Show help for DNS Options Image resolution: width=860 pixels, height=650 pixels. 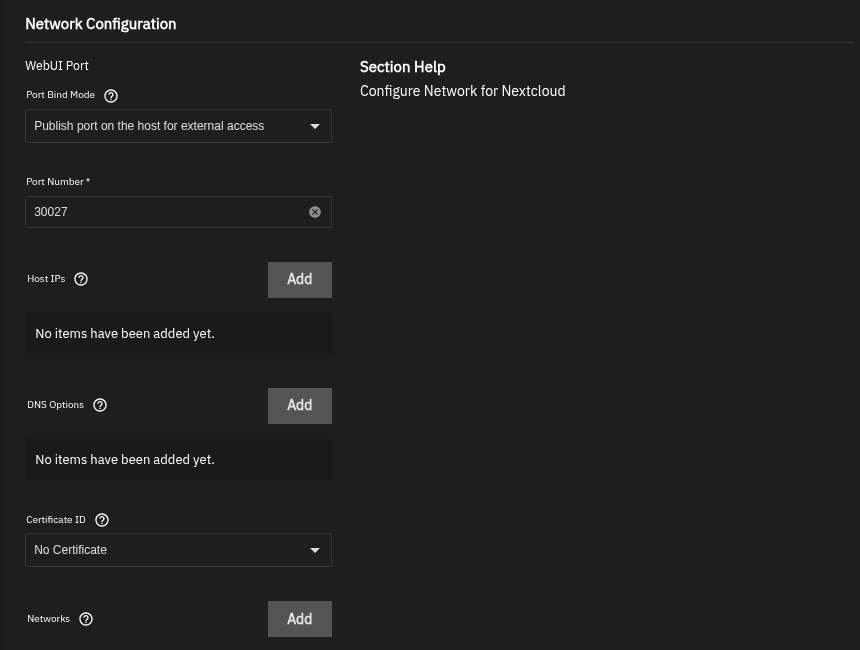pos(100,405)
